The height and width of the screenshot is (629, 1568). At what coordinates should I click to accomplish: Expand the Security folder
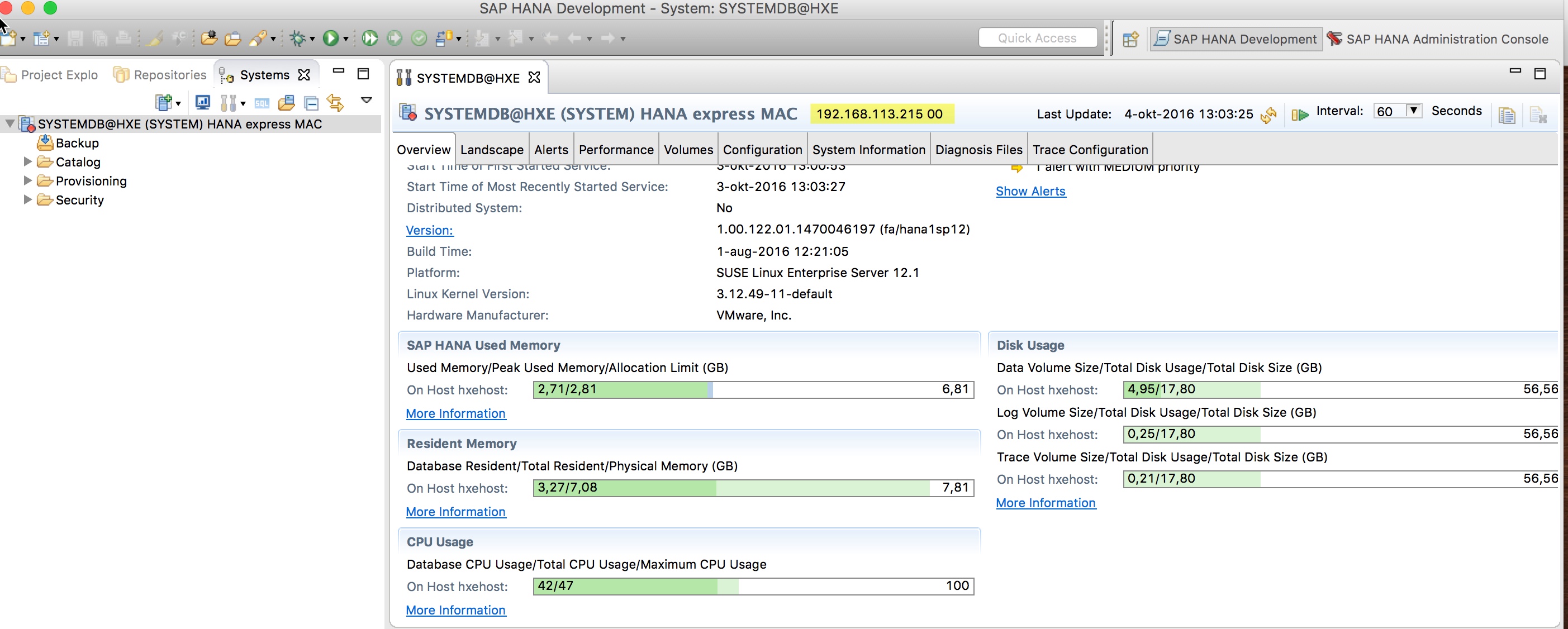27,199
